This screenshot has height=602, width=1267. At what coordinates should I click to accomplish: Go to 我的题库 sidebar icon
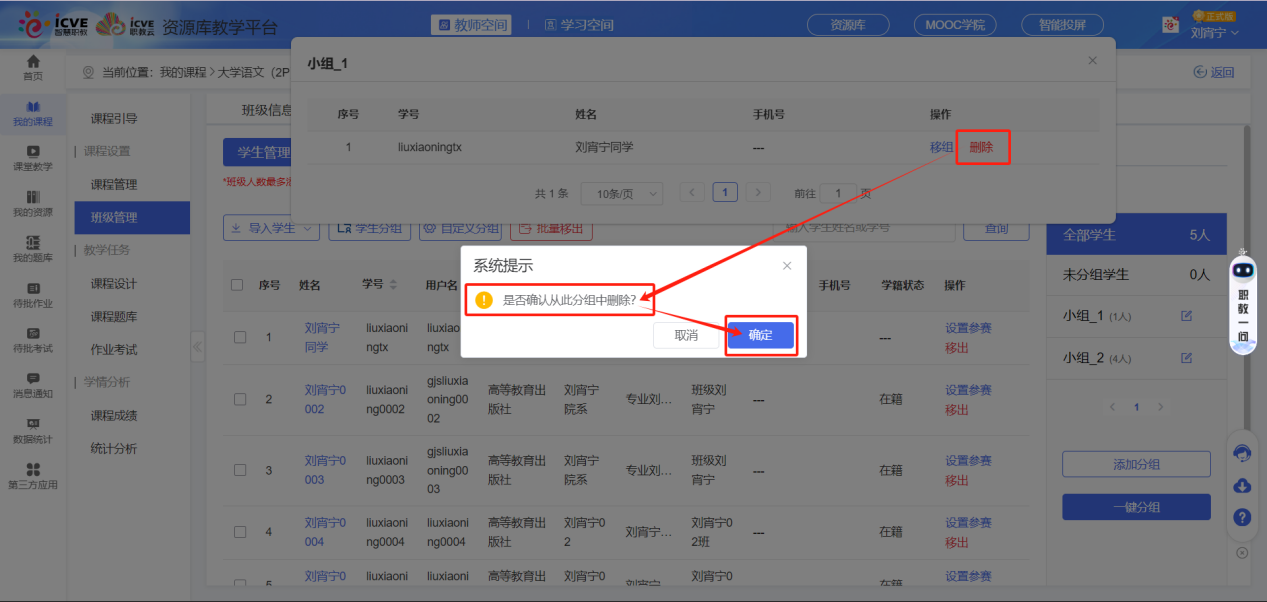coord(33,248)
